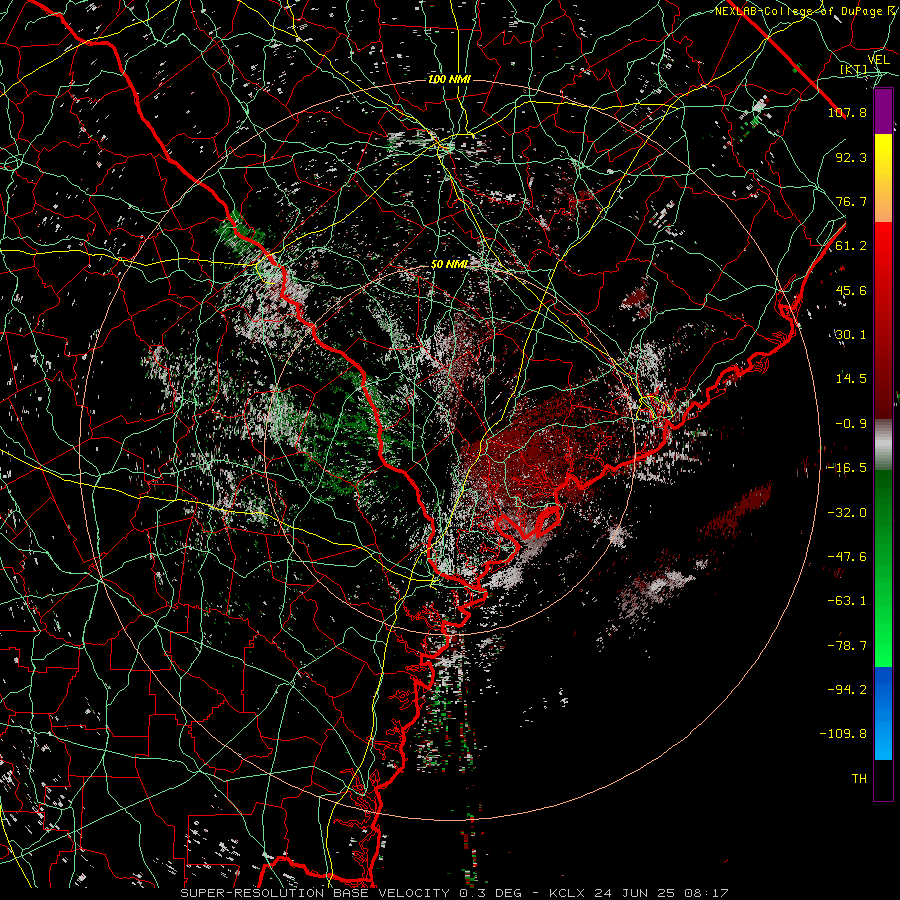
Task: Click the -16.5 velocity scale value
Action: (x=847, y=468)
